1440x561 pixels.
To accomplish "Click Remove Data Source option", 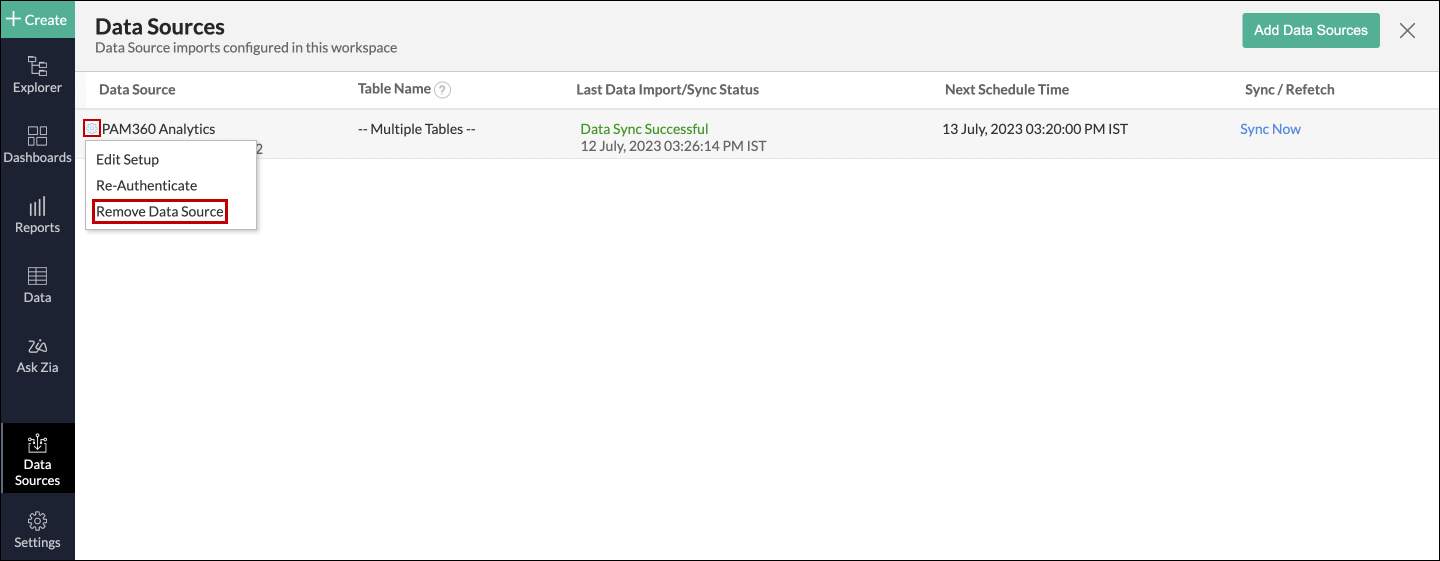I will pyautogui.click(x=160, y=212).
